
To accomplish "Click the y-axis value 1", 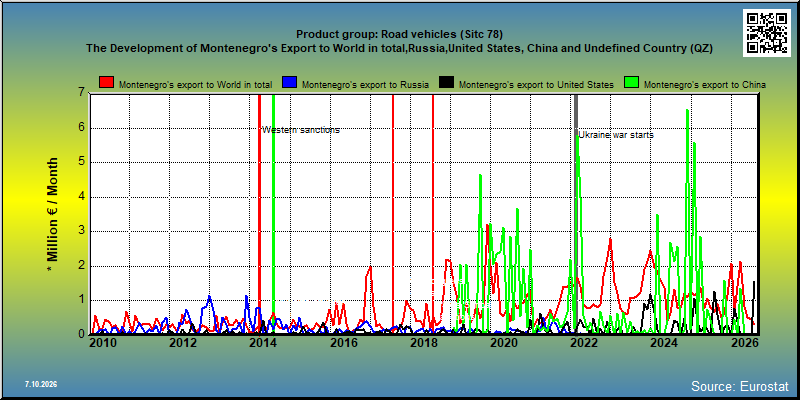I will point(82,300).
